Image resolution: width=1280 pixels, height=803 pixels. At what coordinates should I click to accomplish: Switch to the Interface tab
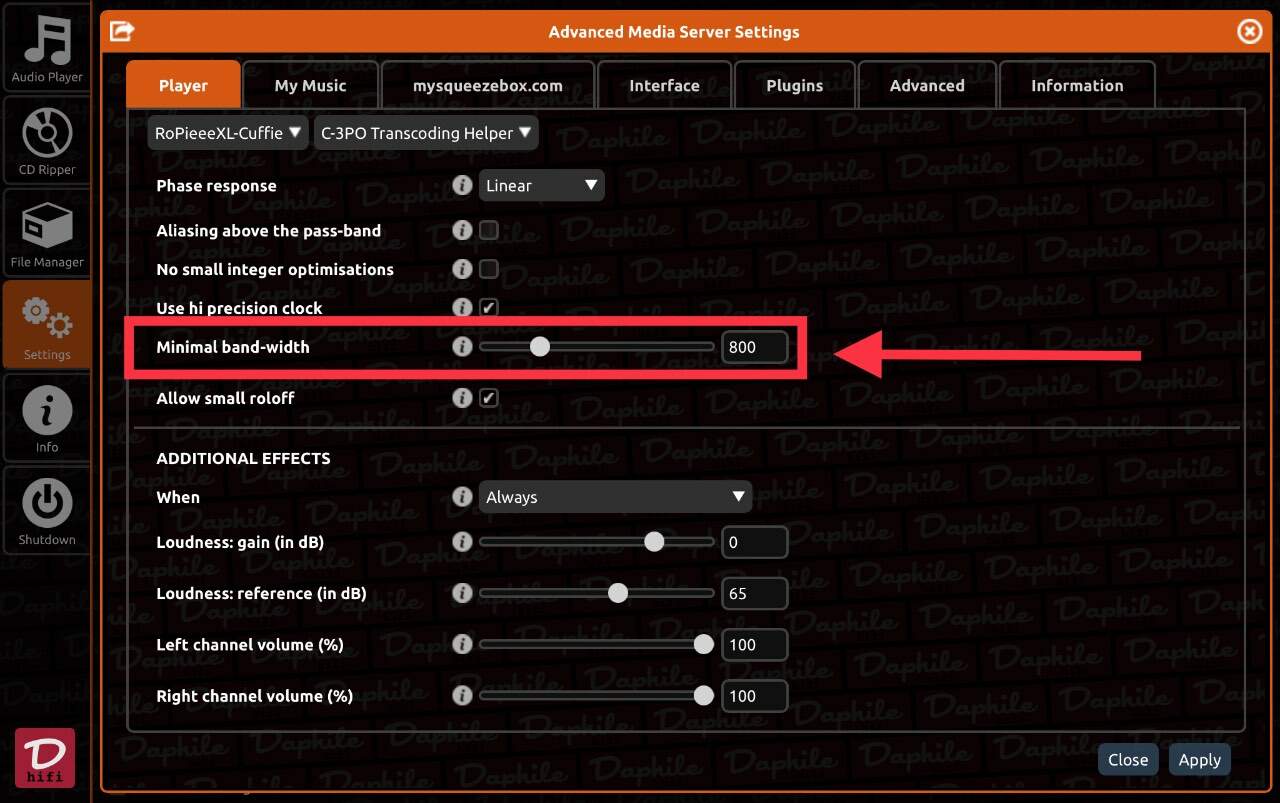(664, 85)
